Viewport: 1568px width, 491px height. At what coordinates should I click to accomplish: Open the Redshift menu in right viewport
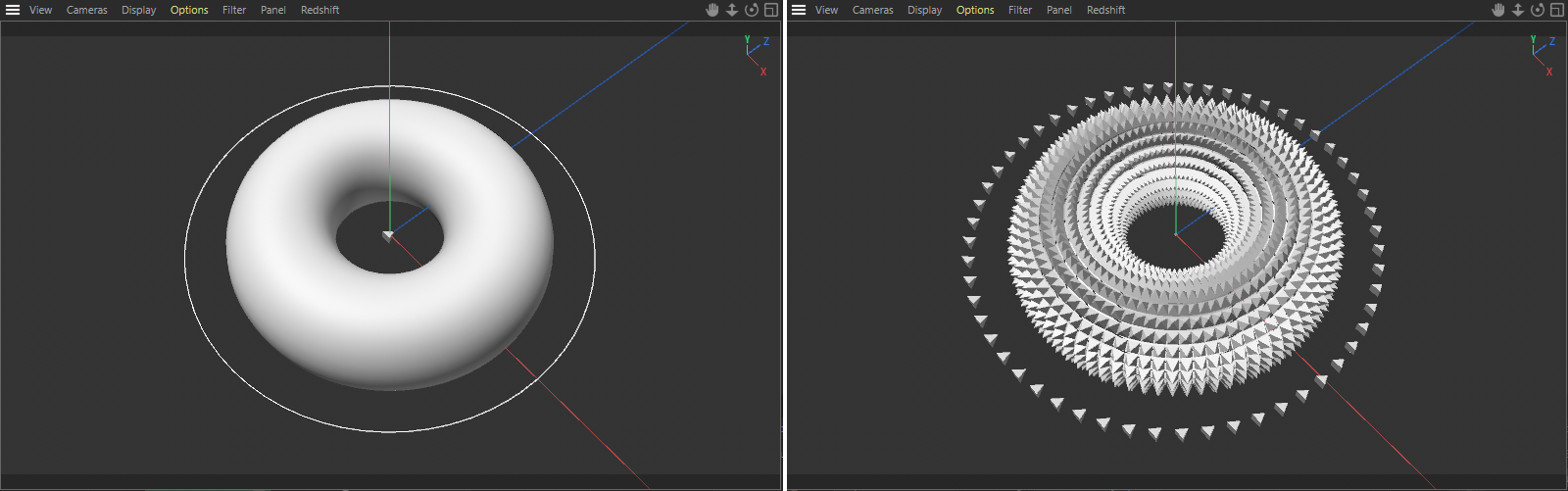pyautogui.click(x=1105, y=10)
